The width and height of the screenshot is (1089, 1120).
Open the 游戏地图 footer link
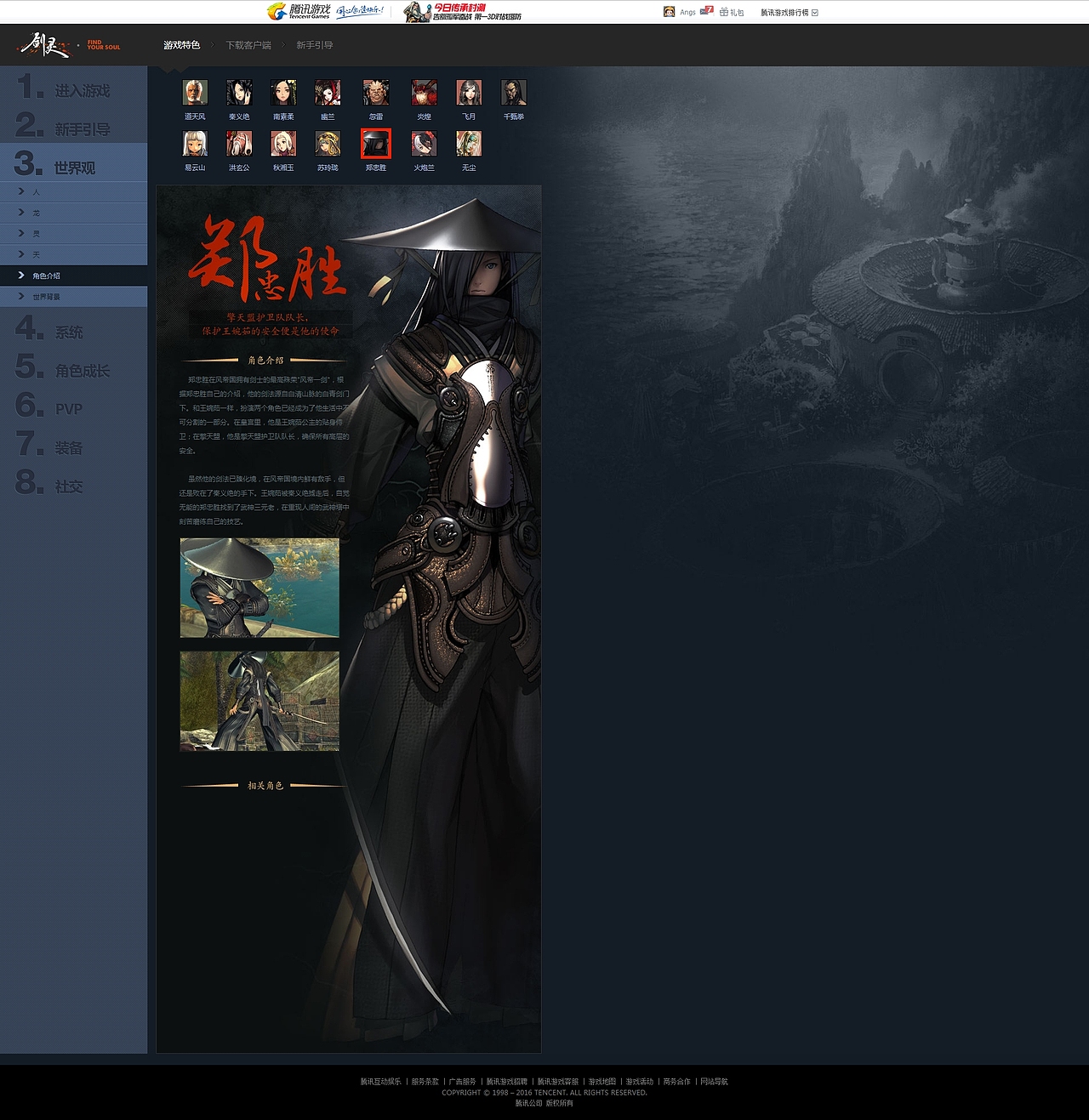tap(602, 1082)
